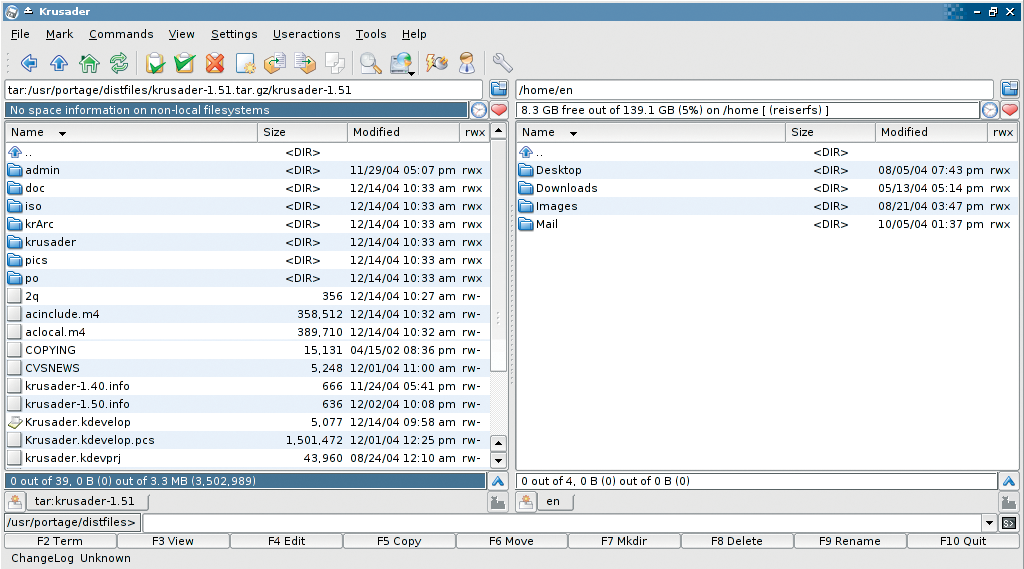Click the Select Group clipboard icon

(155, 63)
